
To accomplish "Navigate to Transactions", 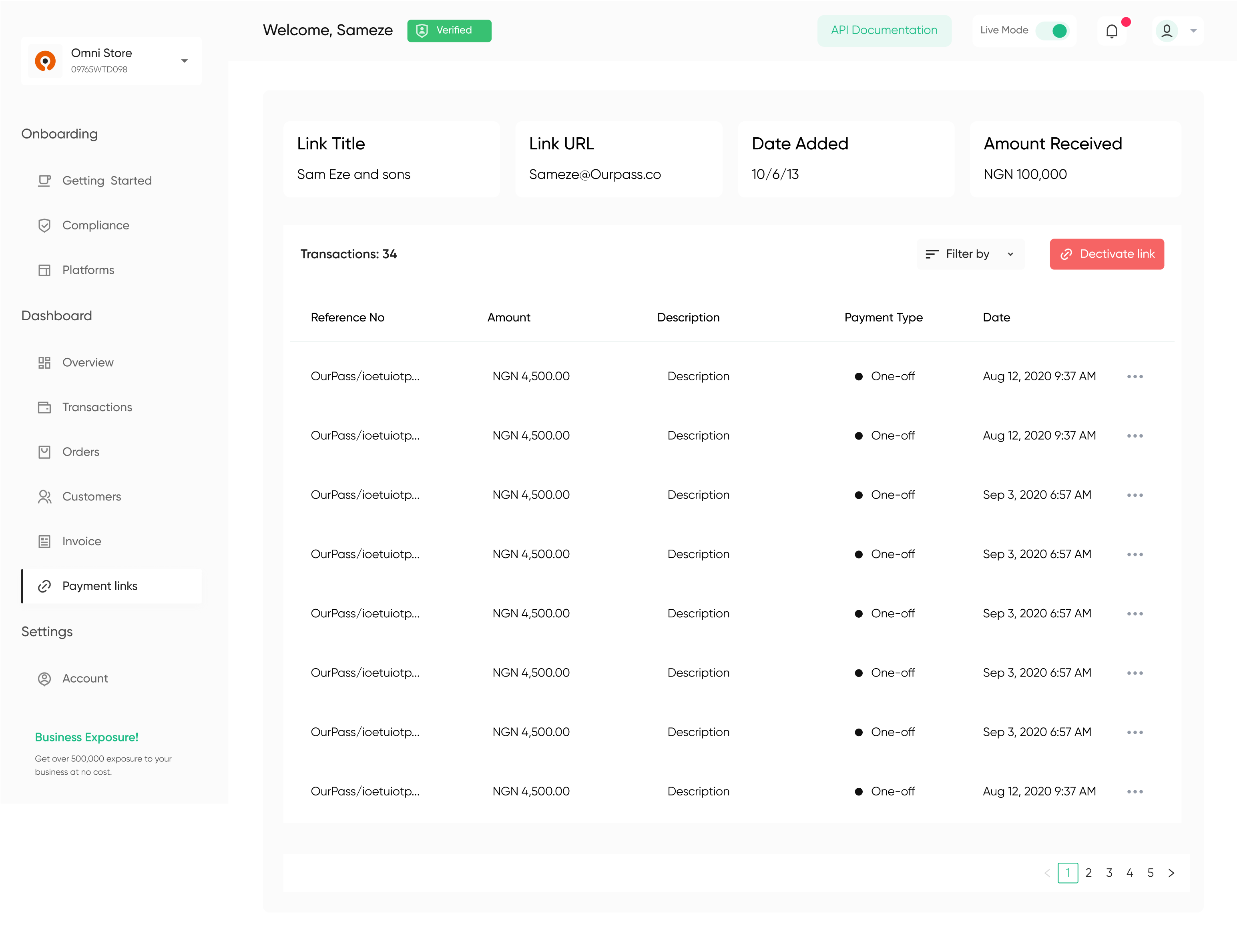I will (x=97, y=407).
